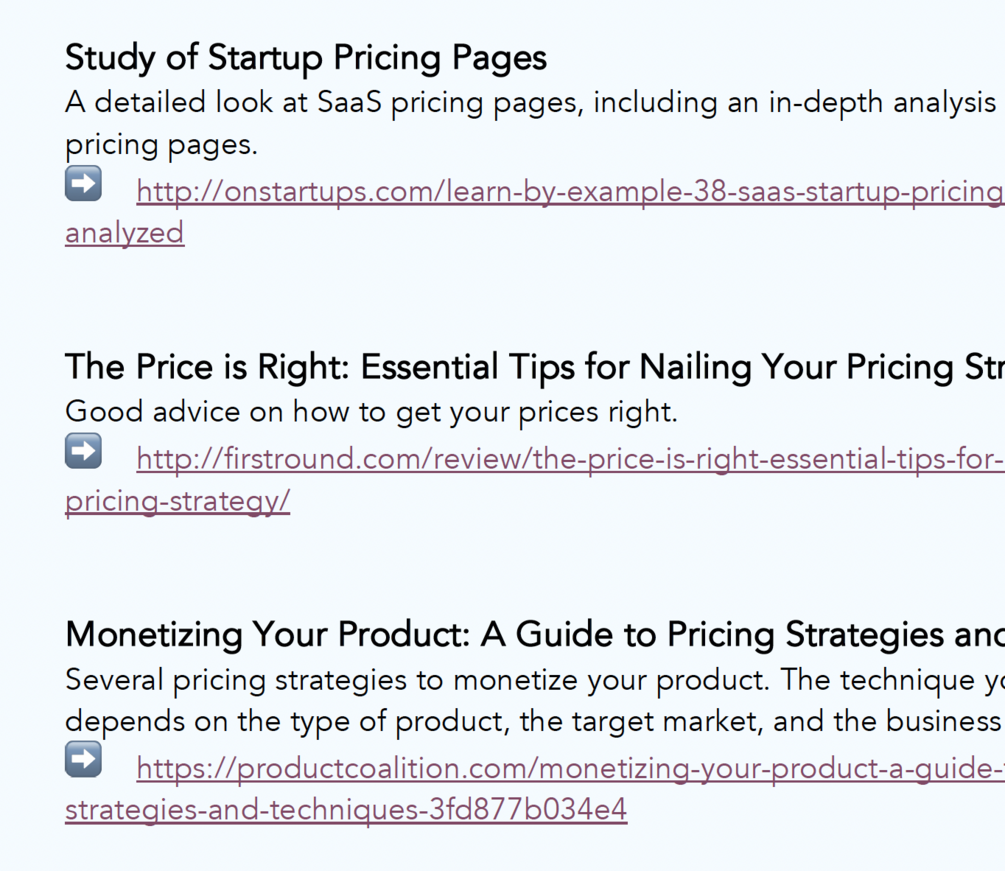Click the 'Good advice on how to' sentence
The width and height of the screenshot is (1005, 871).
pos(371,411)
